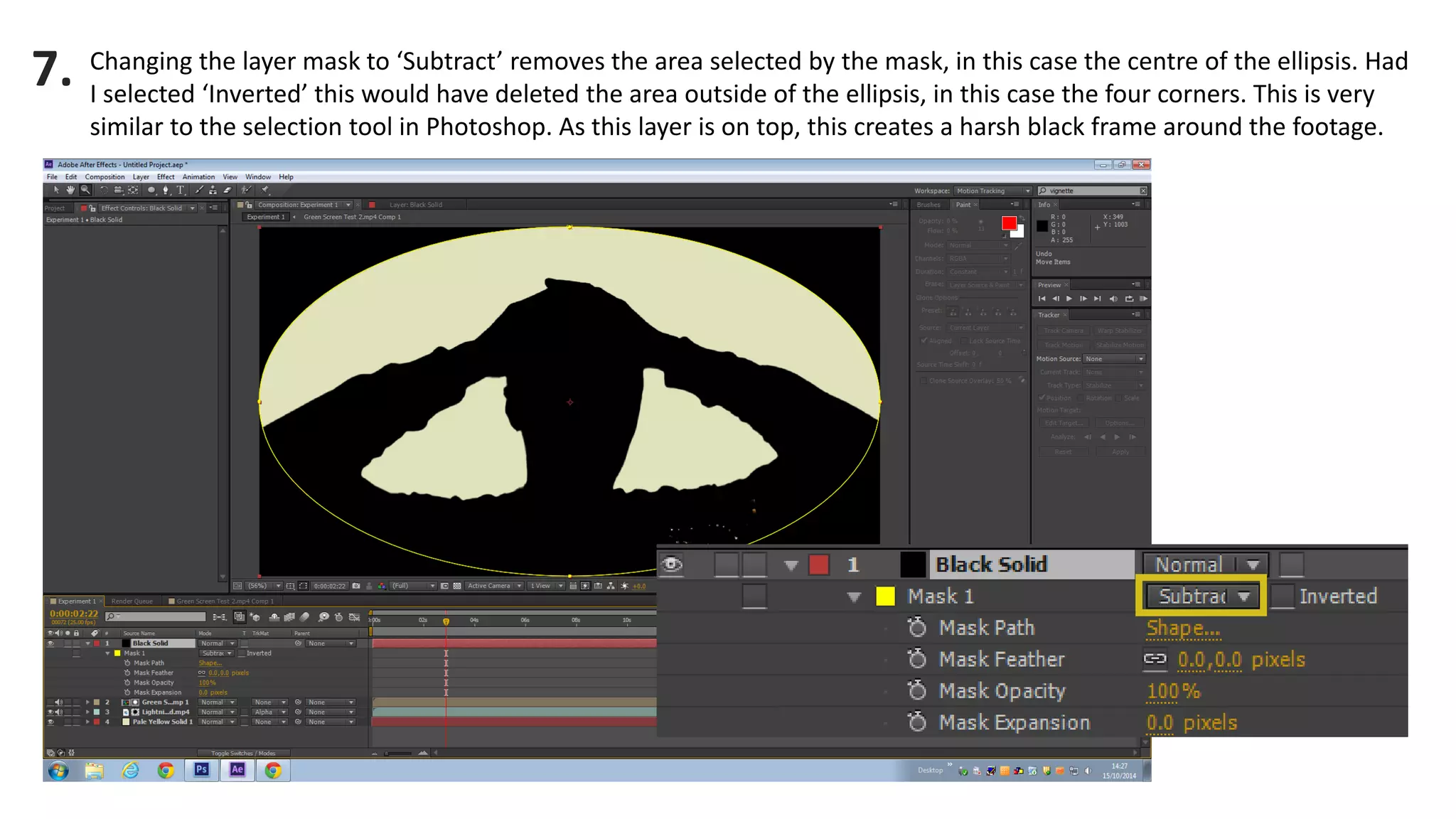Switch to the Render Queue tab

pyautogui.click(x=132, y=601)
